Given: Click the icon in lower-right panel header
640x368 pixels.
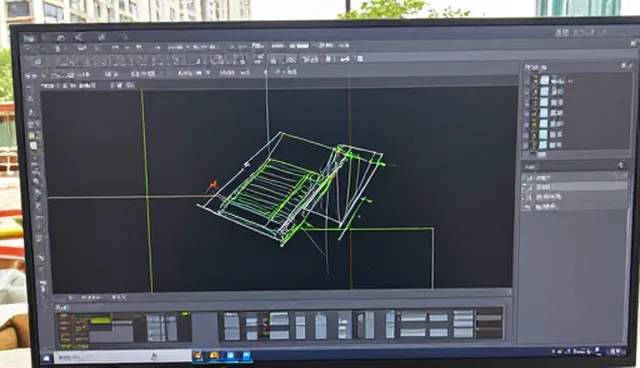Looking at the screenshot, I should pyautogui.click(x=621, y=165).
